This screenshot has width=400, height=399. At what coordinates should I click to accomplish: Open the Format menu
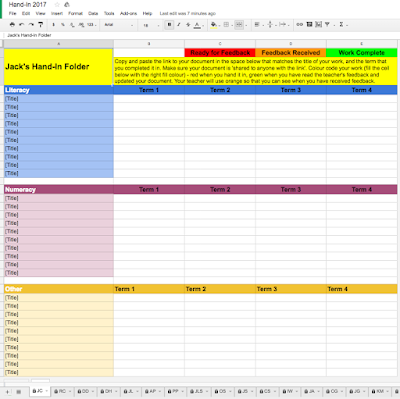click(x=75, y=14)
